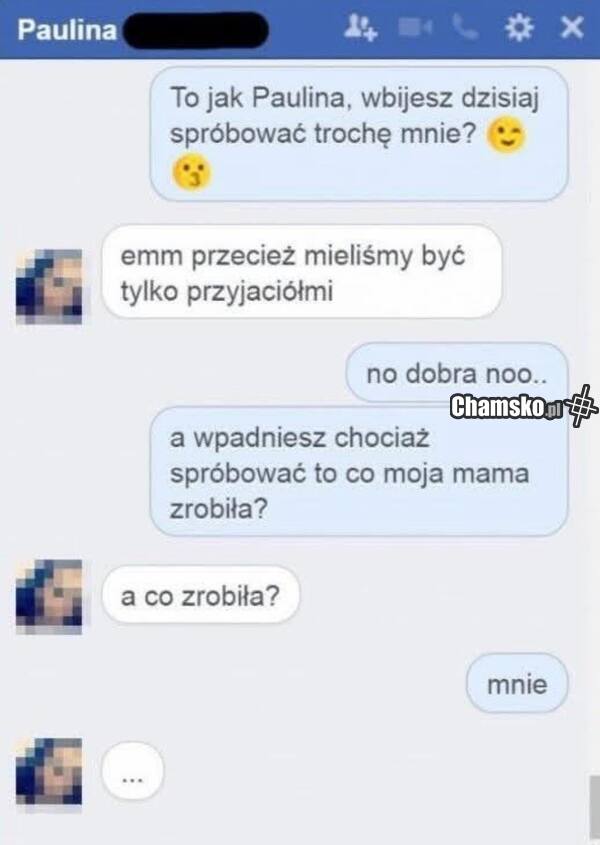
Task: Click the '...' reply bubble
Action: pyautogui.click(x=133, y=771)
